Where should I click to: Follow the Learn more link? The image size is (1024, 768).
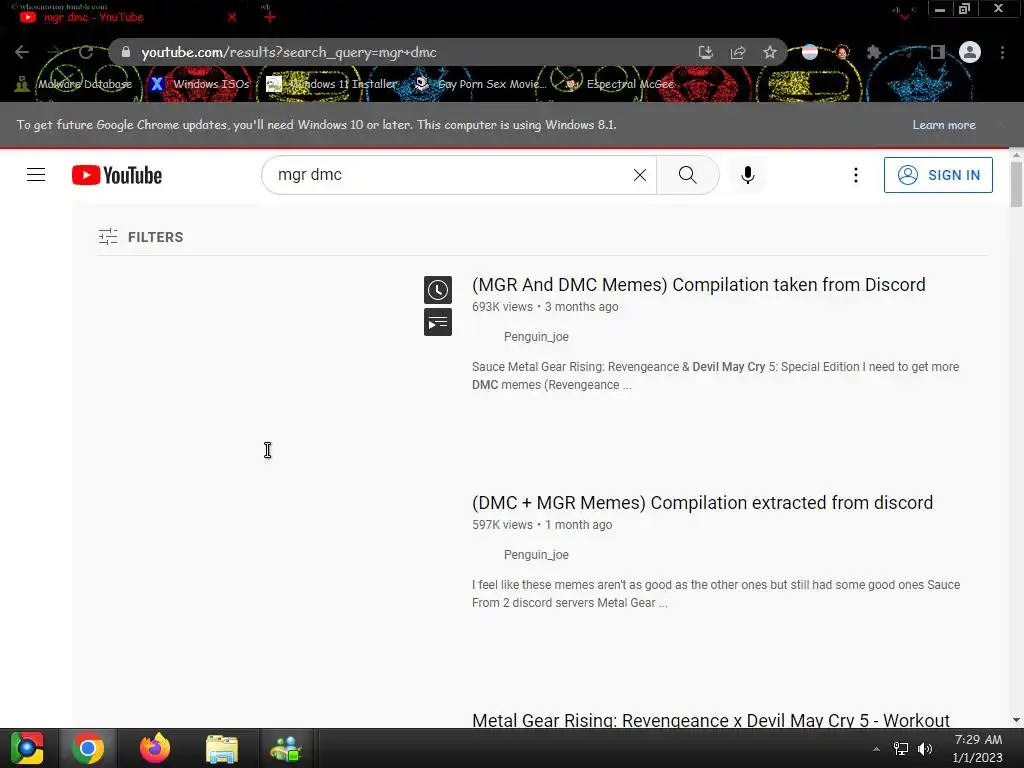click(x=944, y=125)
